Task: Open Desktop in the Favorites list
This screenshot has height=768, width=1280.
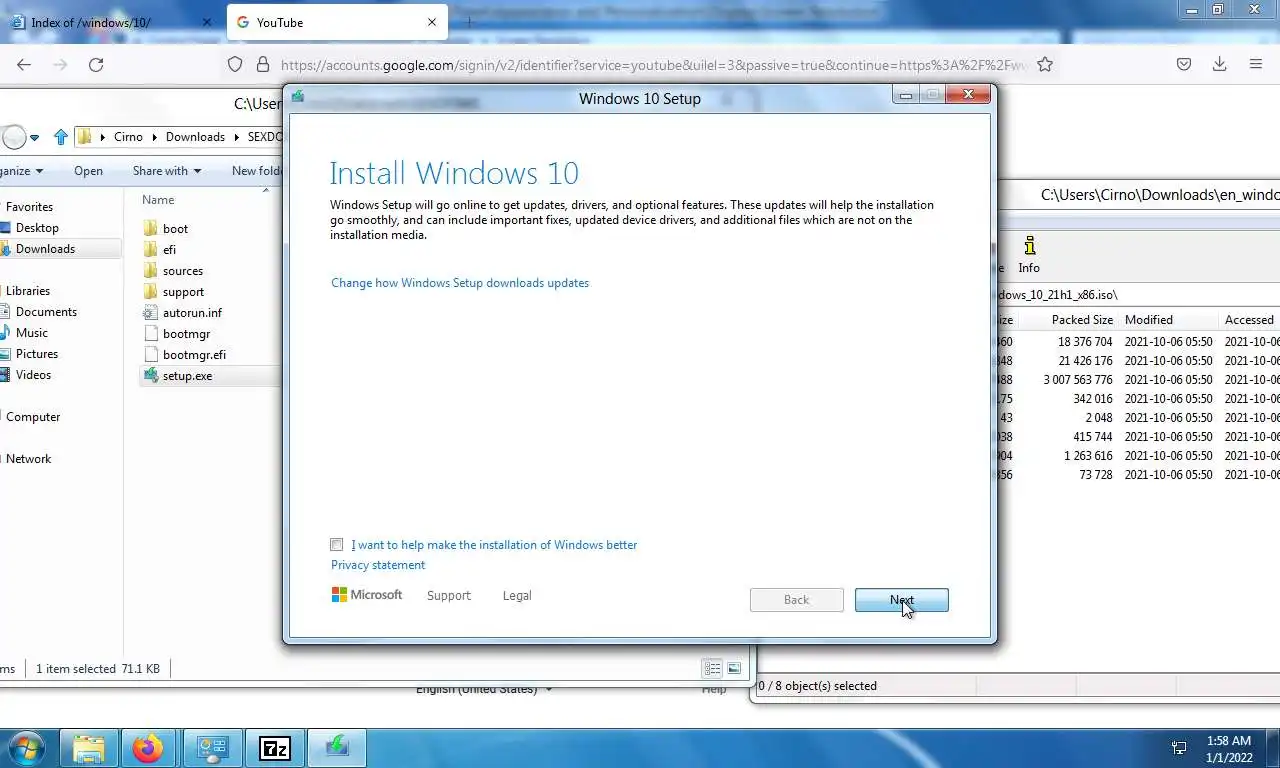Action: click(37, 228)
